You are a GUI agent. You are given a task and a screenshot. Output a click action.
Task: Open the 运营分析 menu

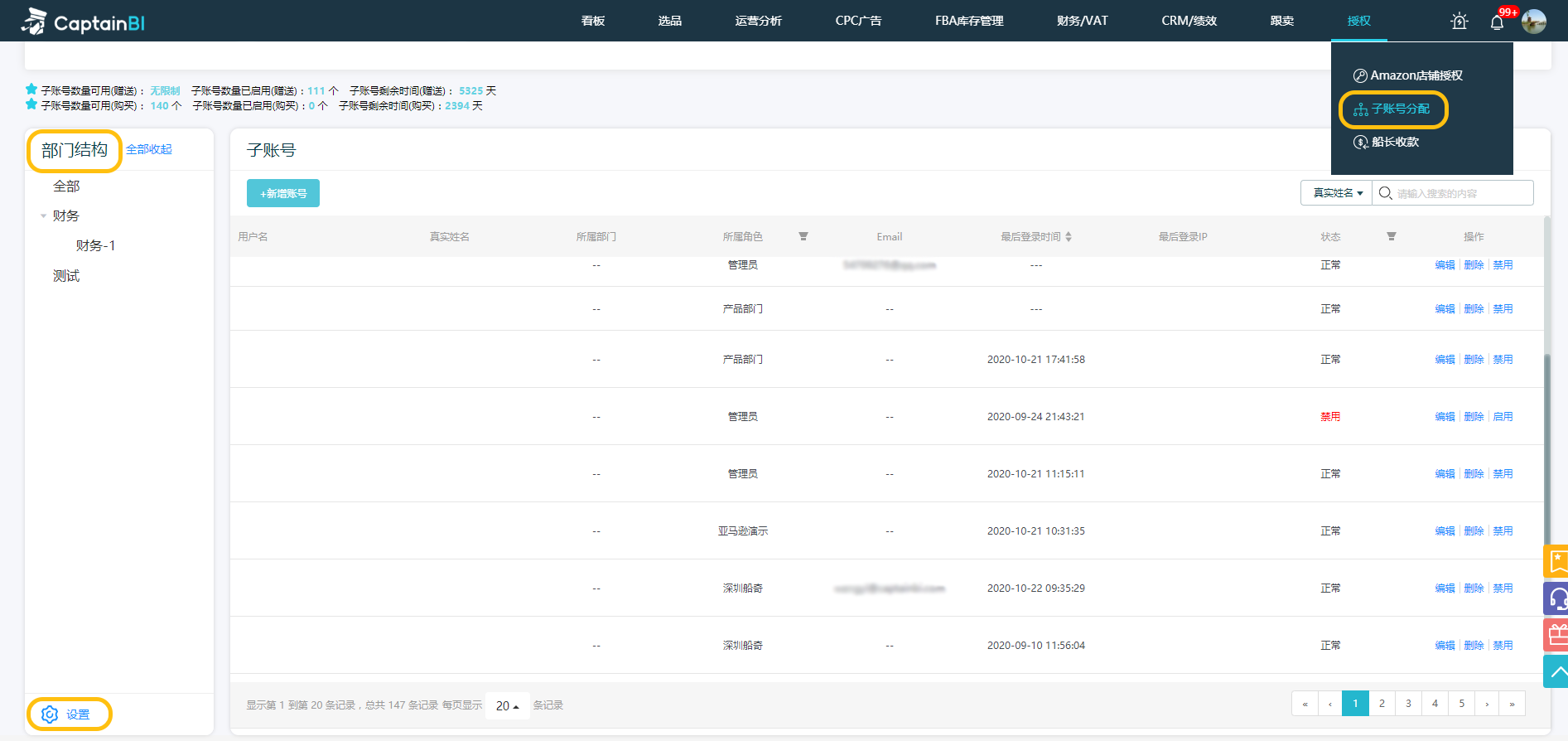point(758,21)
